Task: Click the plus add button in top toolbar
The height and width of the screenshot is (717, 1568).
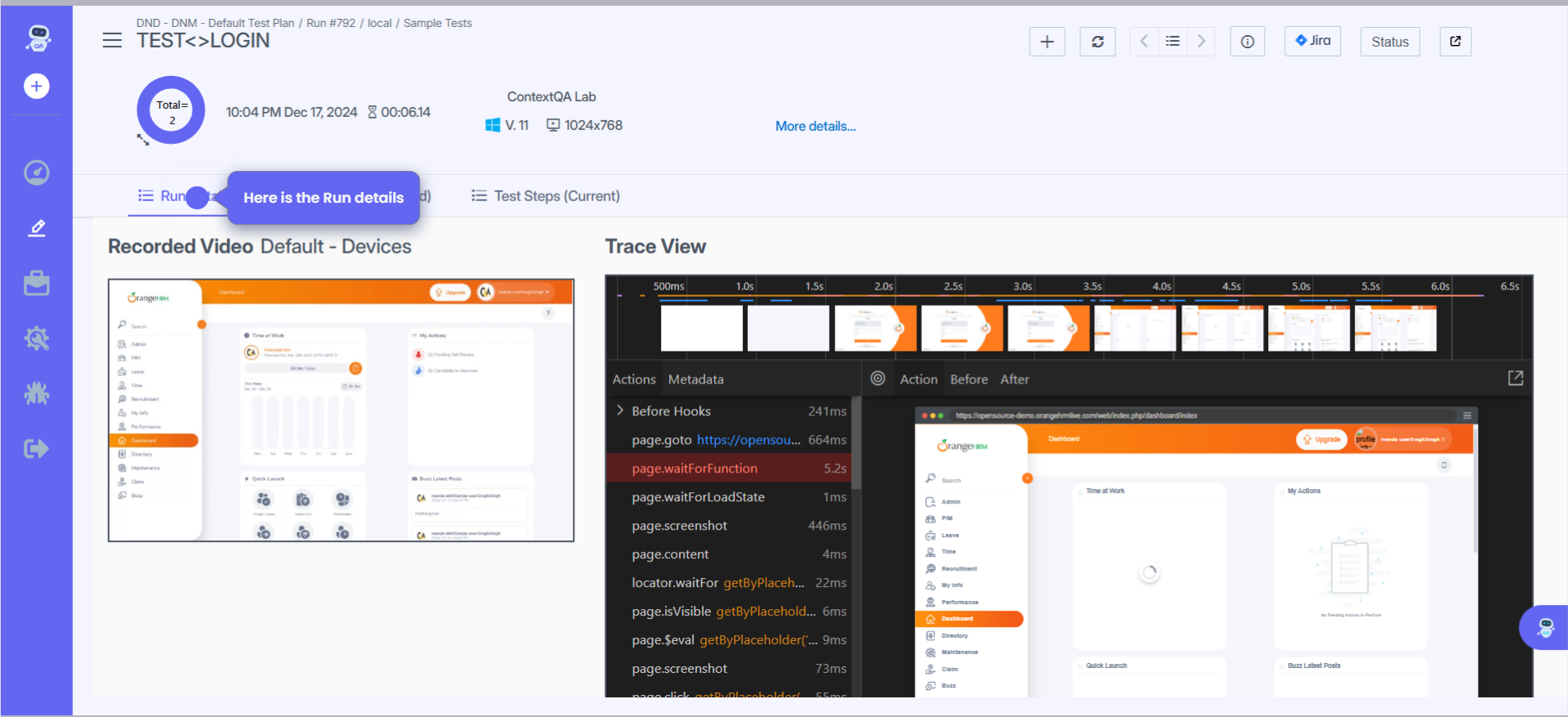Action: [1047, 42]
